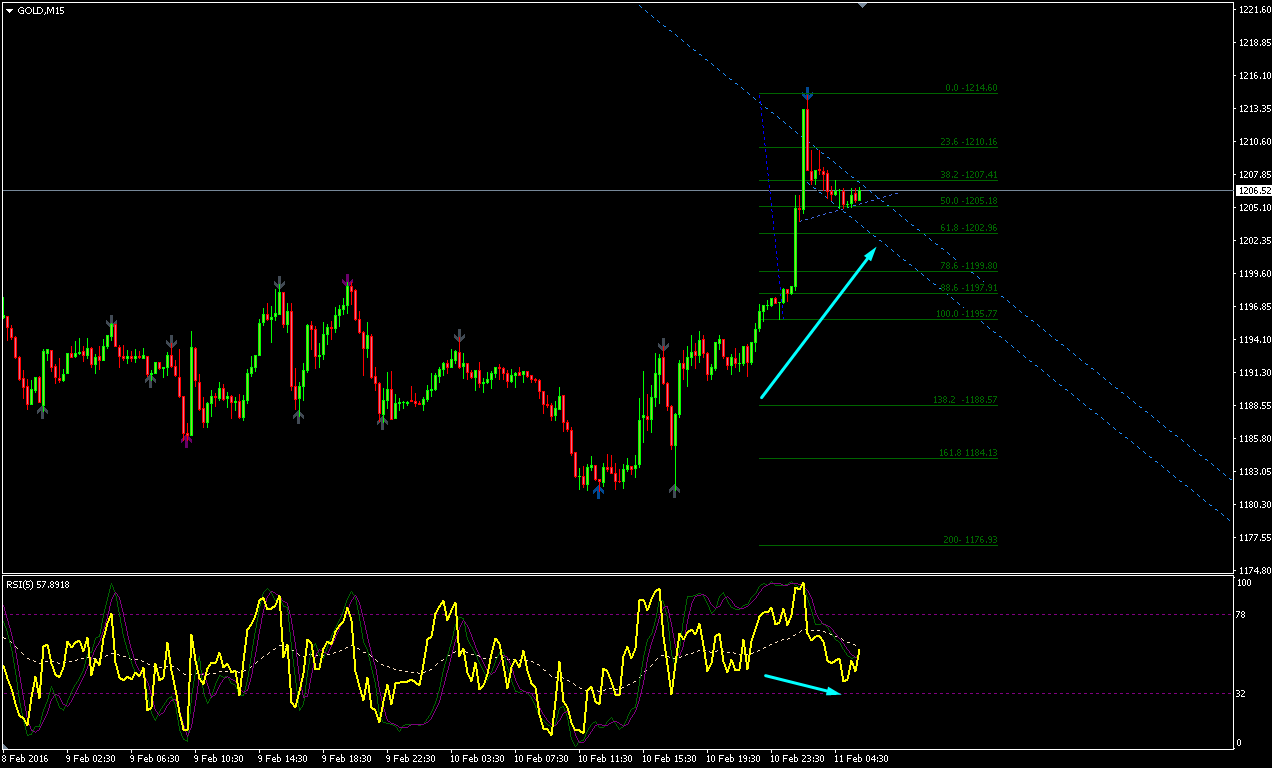Click price scale value 1194.10
The image size is (1272, 768).
[1253, 340]
